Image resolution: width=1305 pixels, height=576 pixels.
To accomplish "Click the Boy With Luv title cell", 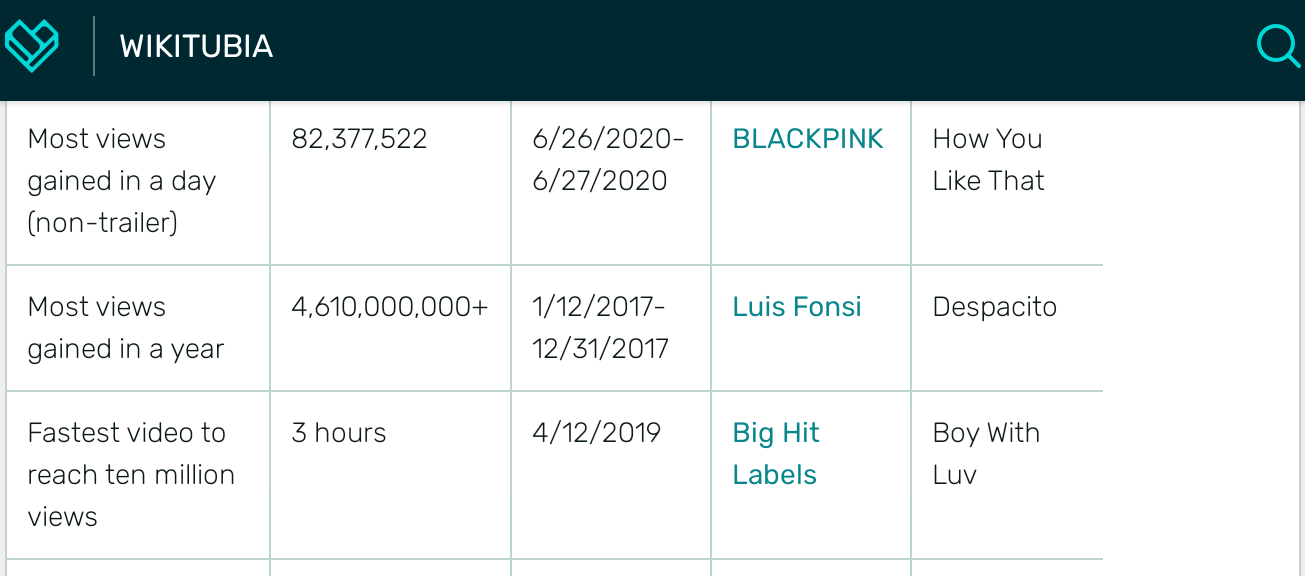I will tap(1007, 475).
